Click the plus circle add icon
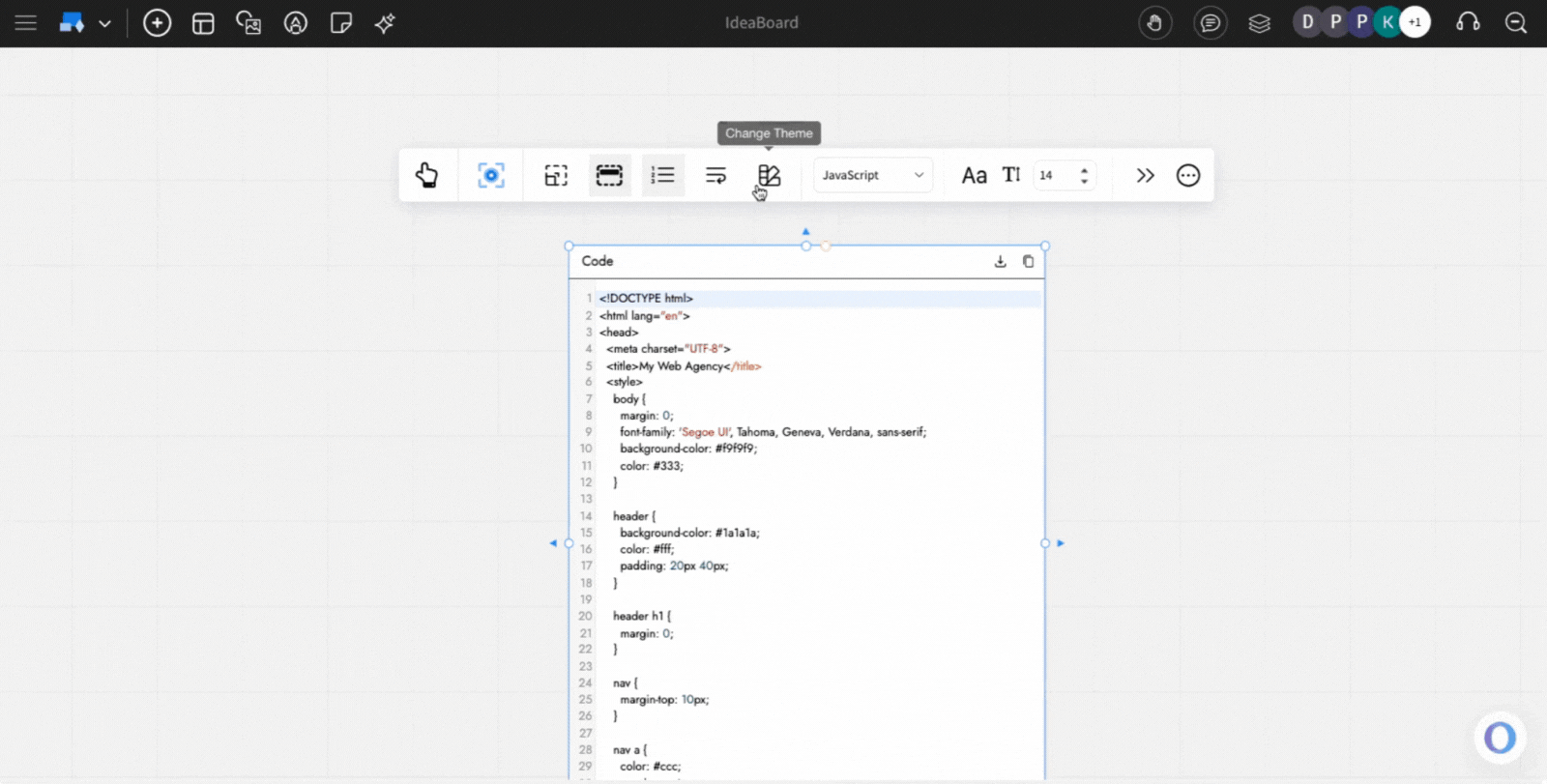1547x784 pixels. pyautogui.click(x=157, y=22)
